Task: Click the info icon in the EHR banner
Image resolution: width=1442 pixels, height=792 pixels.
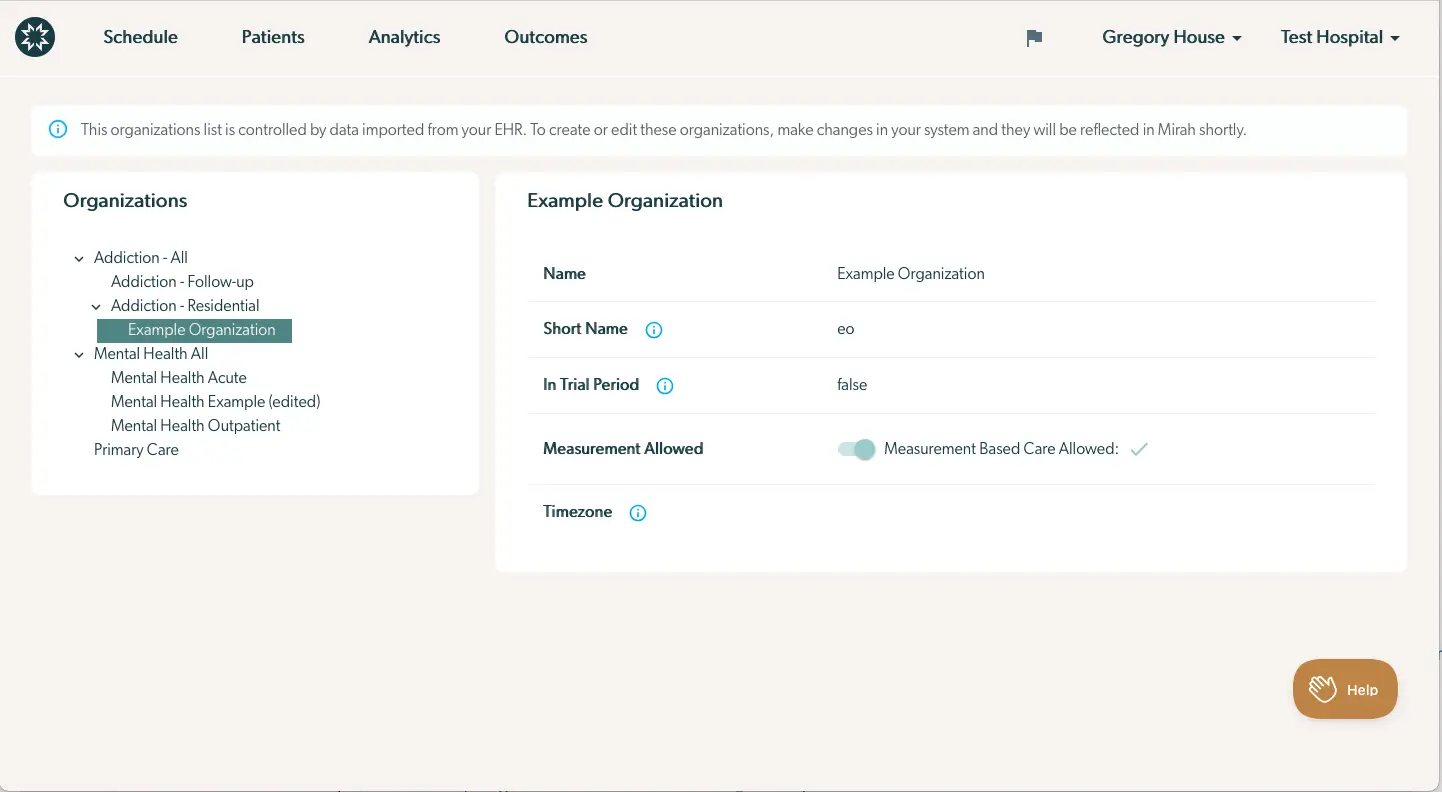Action: tap(57, 129)
